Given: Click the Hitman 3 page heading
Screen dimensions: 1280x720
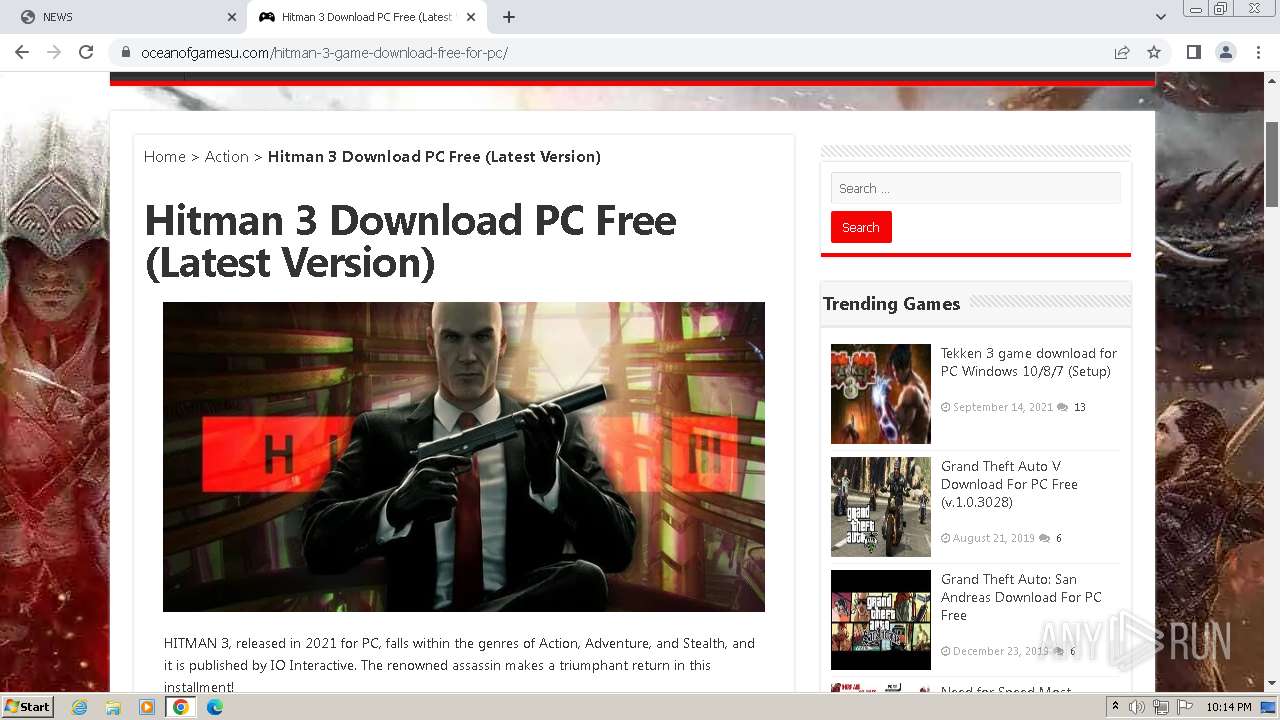Looking at the screenshot, I should point(410,241).
